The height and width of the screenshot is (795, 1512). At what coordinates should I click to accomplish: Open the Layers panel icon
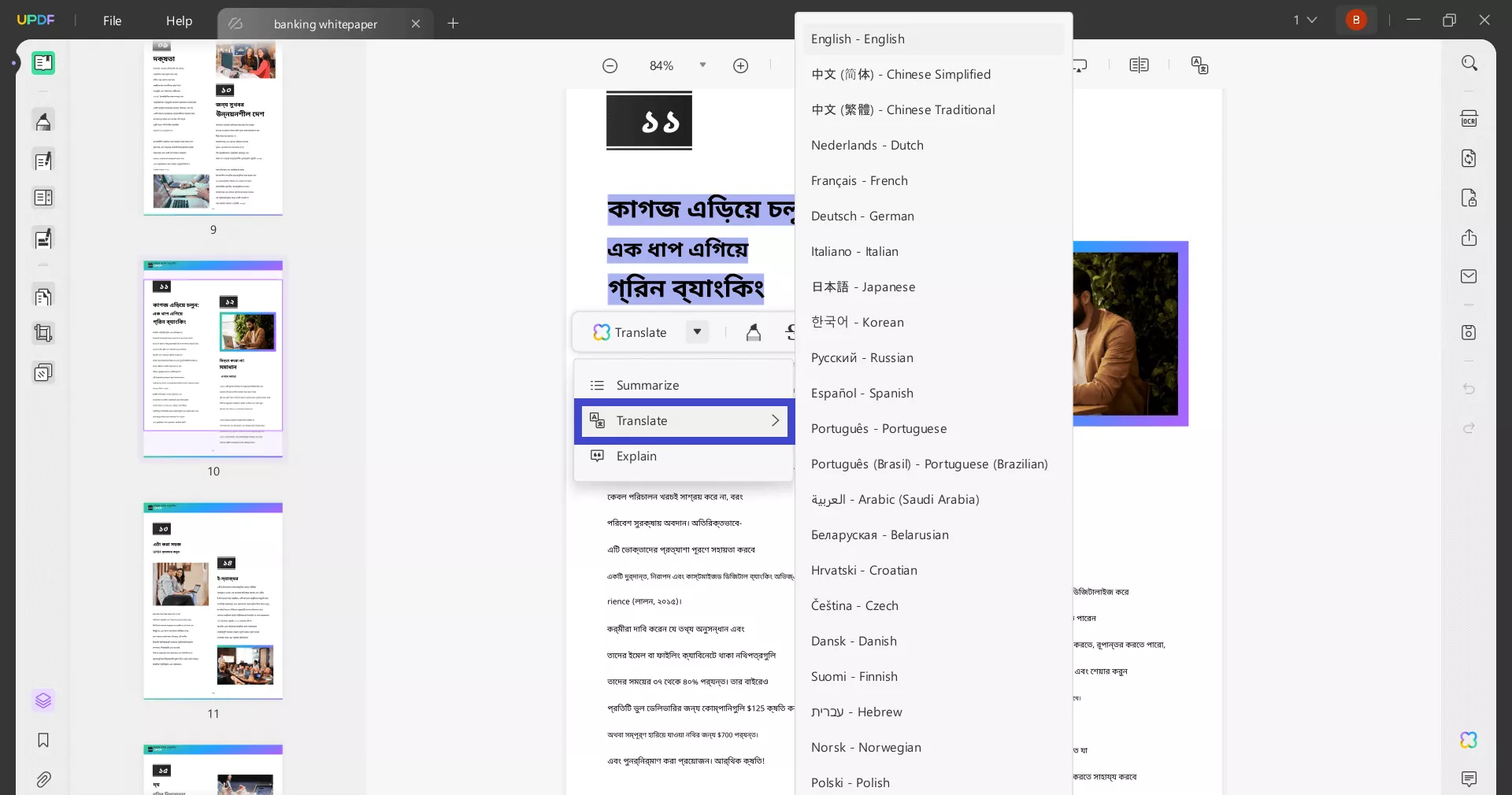coord(43,701)
